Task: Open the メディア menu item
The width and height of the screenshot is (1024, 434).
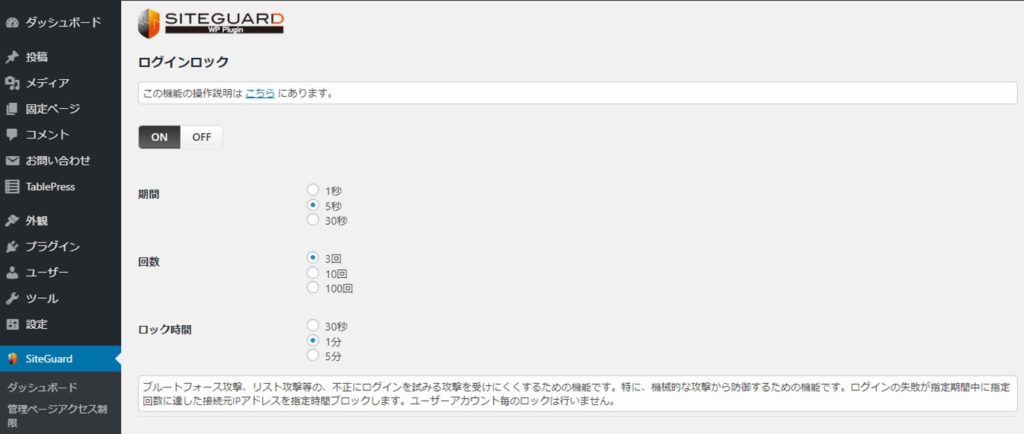Action: tap(60, 83)
